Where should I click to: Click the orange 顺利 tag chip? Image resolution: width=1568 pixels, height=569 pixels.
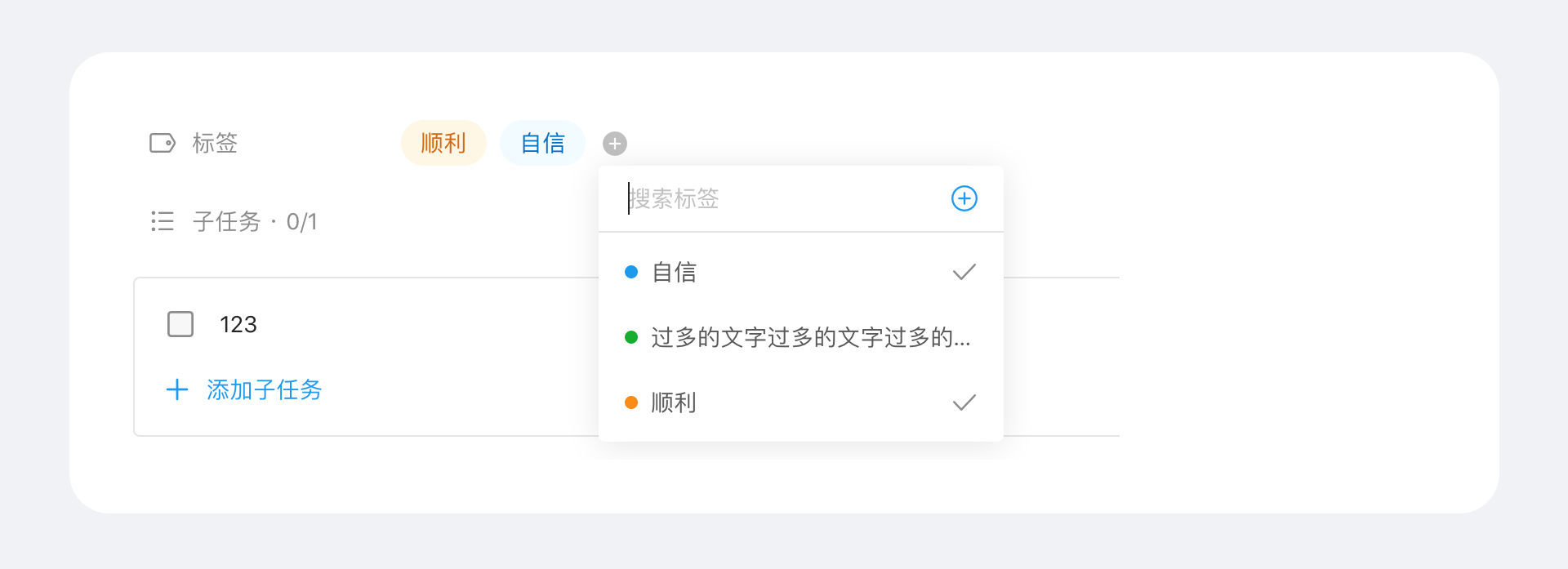click(443, 143)
